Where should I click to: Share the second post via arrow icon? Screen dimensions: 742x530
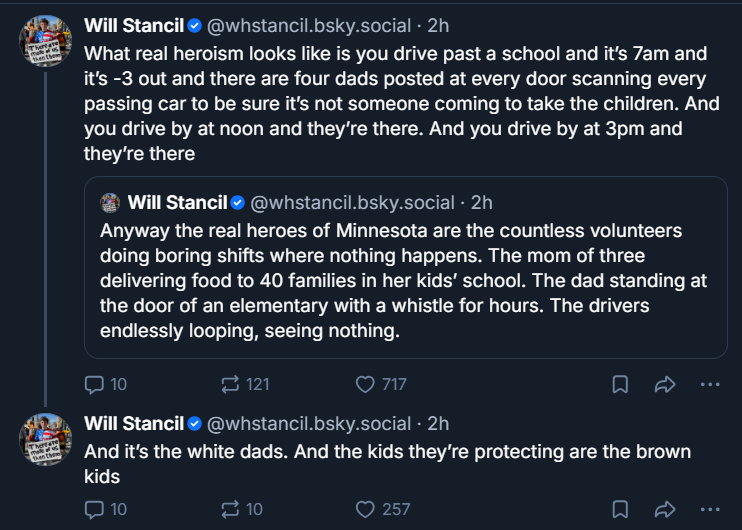click(x=665, y=509)
